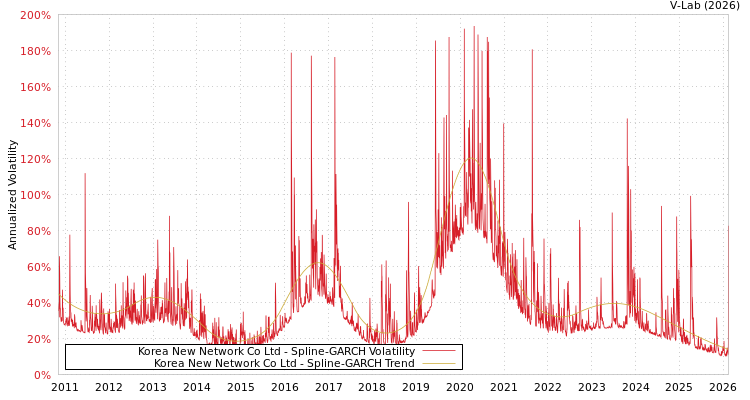Click the 200% y-axis label
750x400 pixels.
tap(35, 16)
